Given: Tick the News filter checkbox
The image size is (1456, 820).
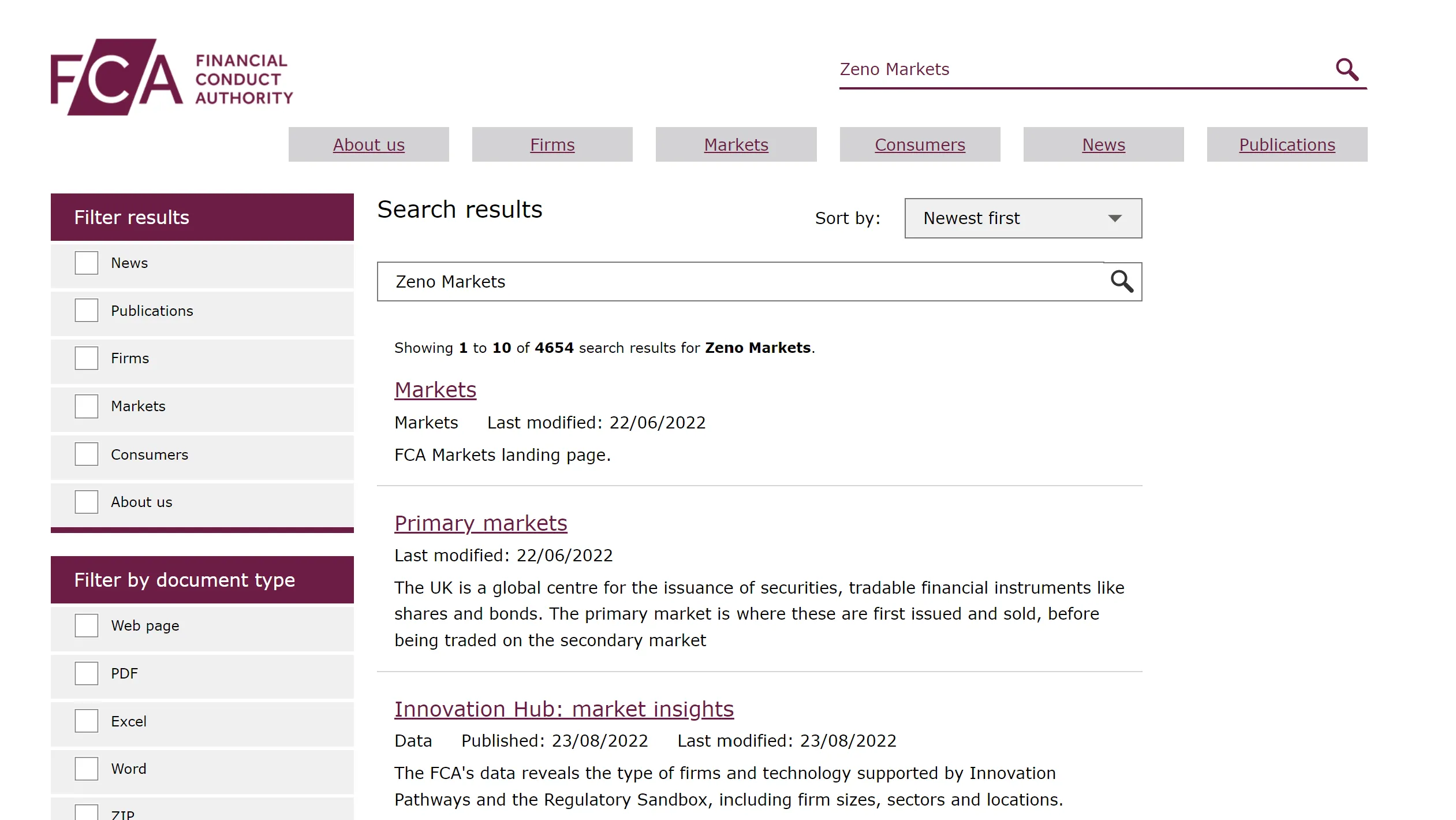Looking at the screenshot, I should coord(87,263).
